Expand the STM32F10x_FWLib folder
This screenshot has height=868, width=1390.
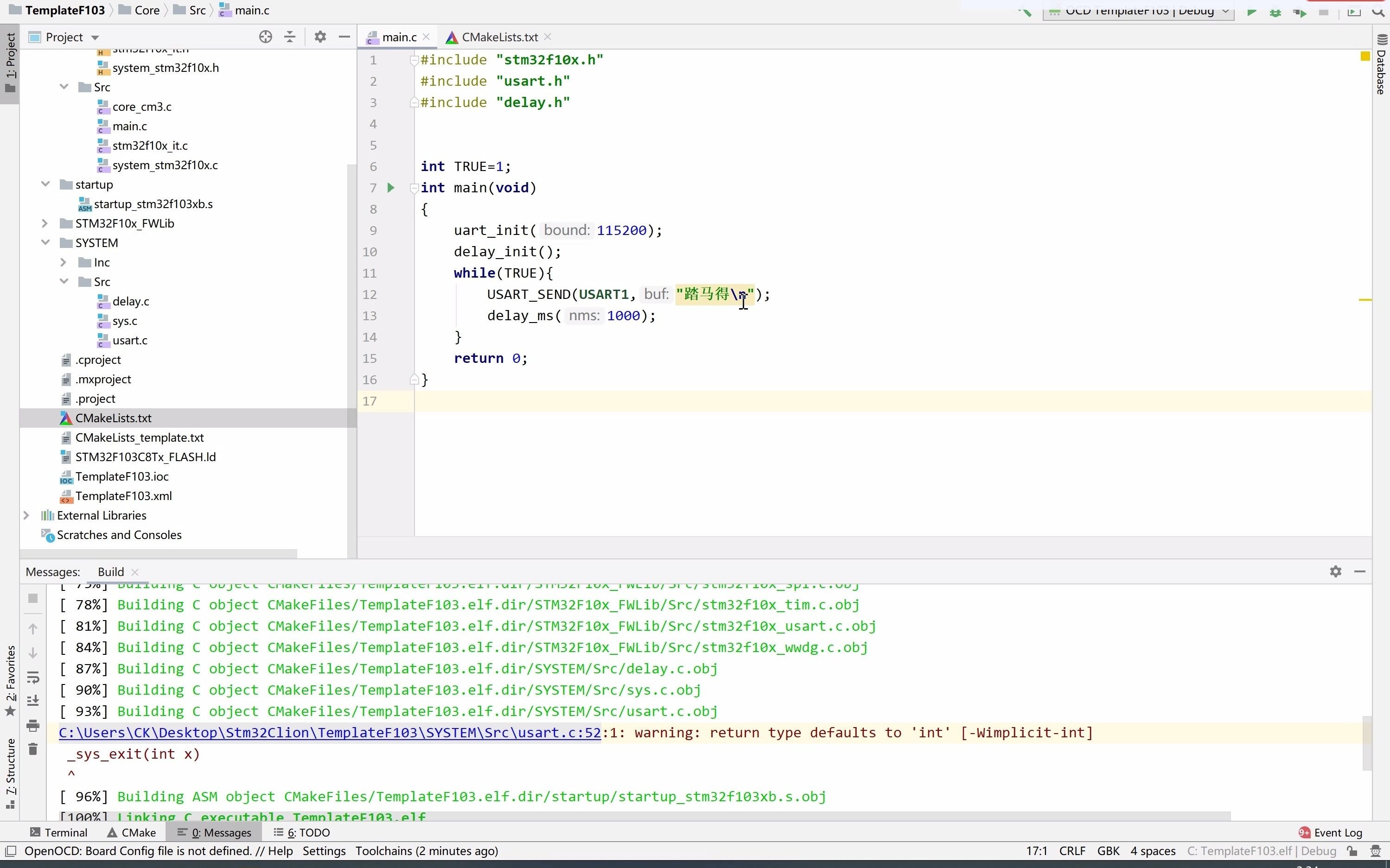click(45, 223)
